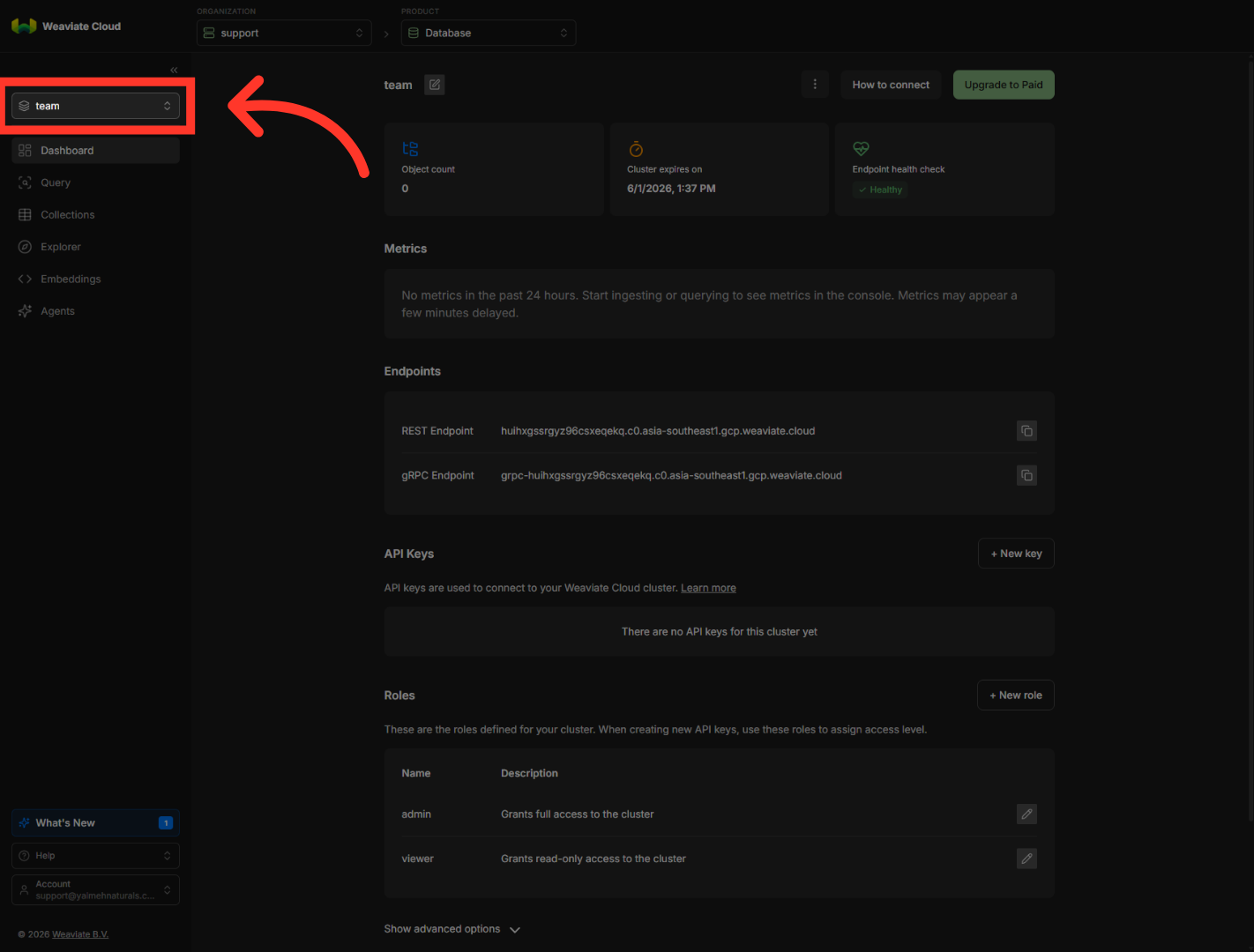Click 'Grants read-only access to the cluster' text
This screenshot has height=952, width=1254.
click(x=593, y=859)
